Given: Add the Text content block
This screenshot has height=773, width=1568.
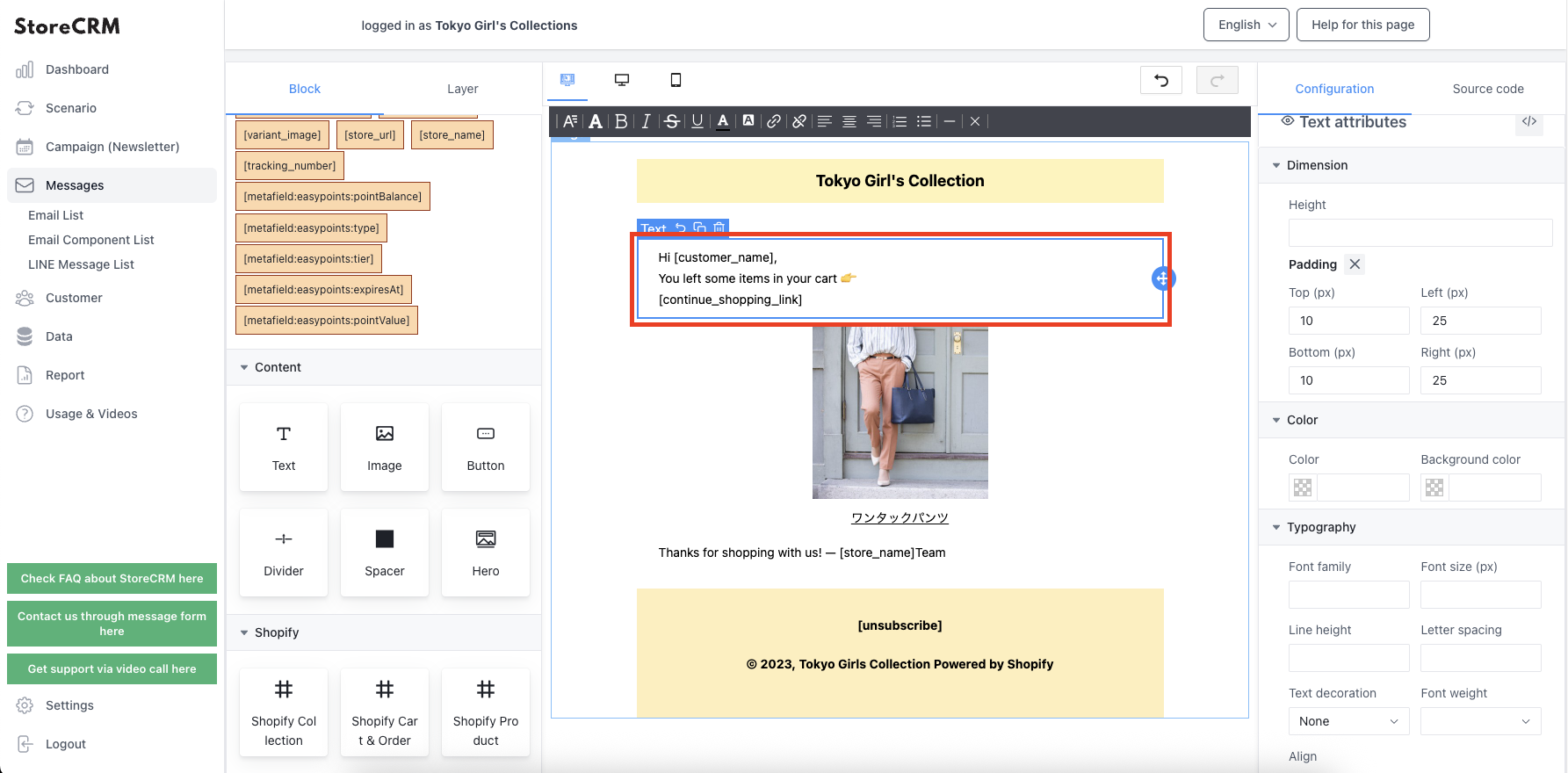Looking at the screenshot, I should 284,447.
